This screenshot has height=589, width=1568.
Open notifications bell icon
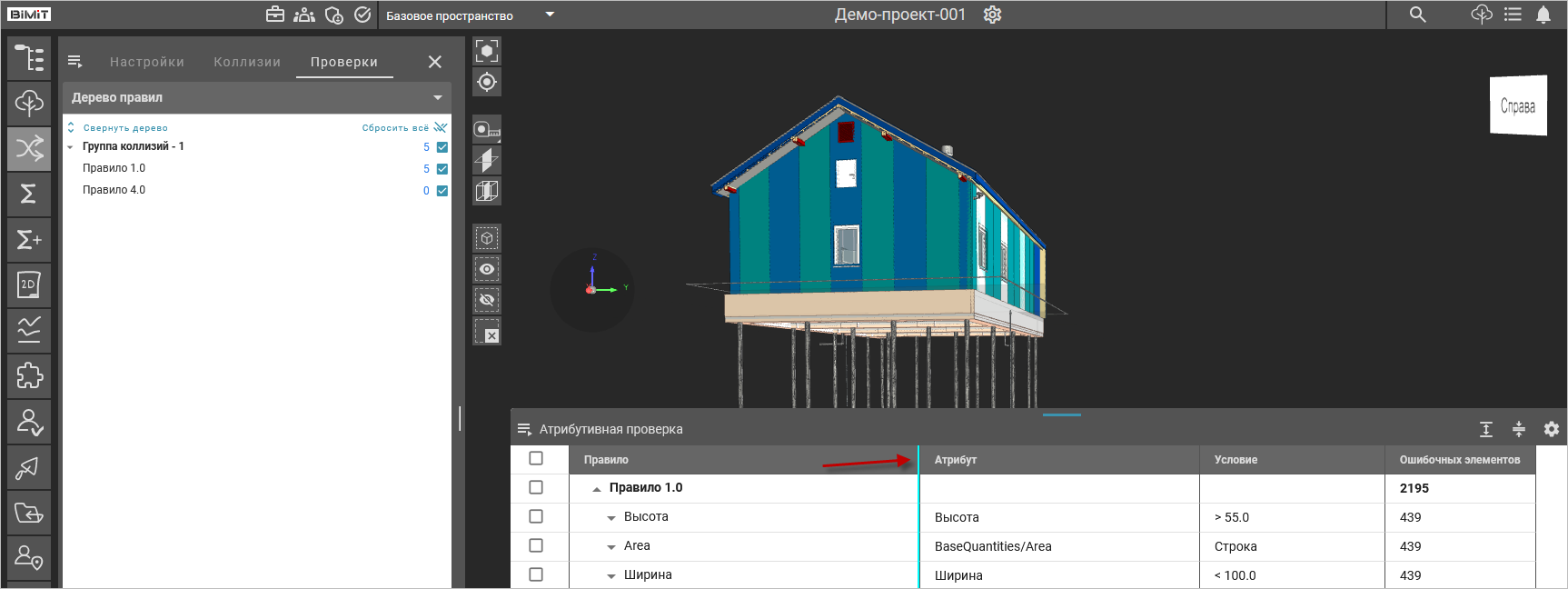[x=1543, y=15]
